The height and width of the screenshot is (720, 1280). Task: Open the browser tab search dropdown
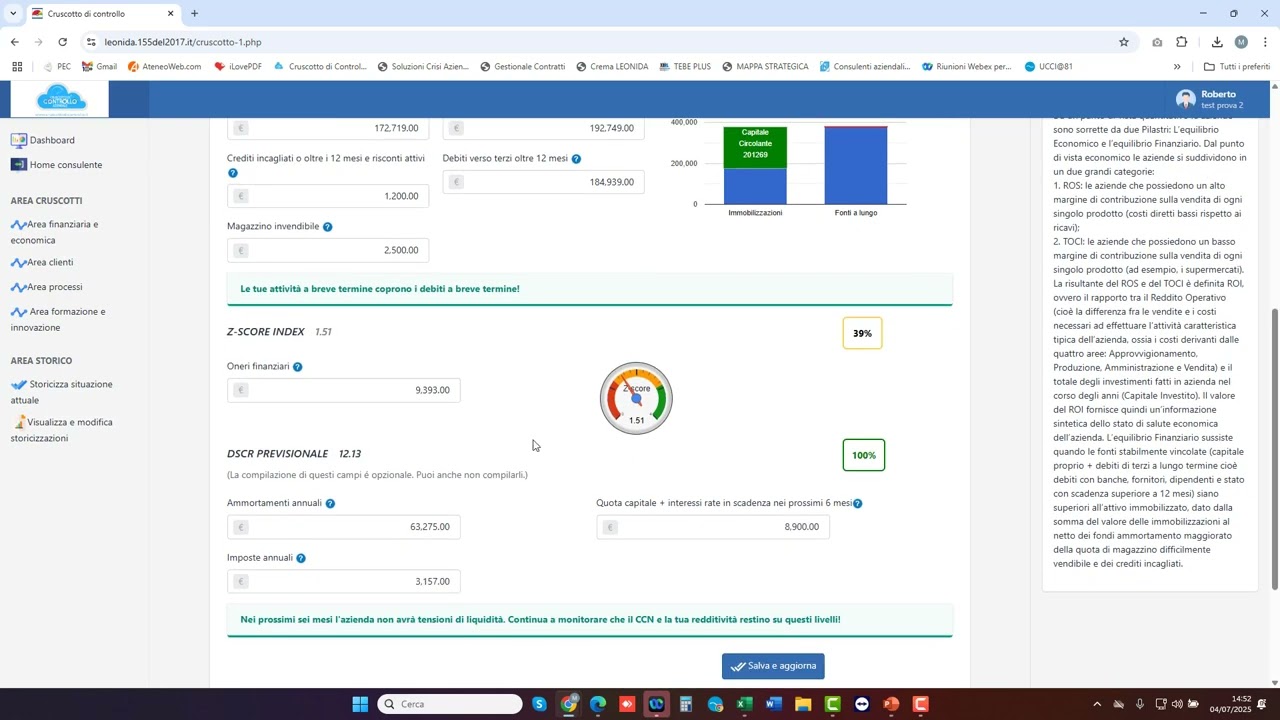pos(13,14)
